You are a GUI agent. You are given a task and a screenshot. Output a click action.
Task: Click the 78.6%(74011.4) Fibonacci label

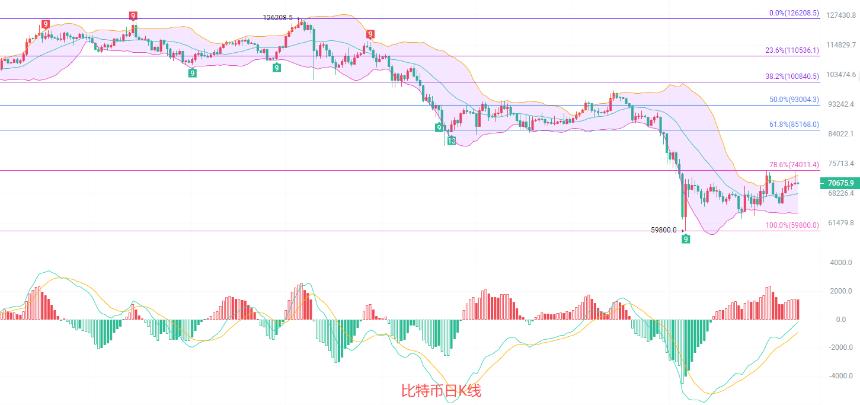794,164
